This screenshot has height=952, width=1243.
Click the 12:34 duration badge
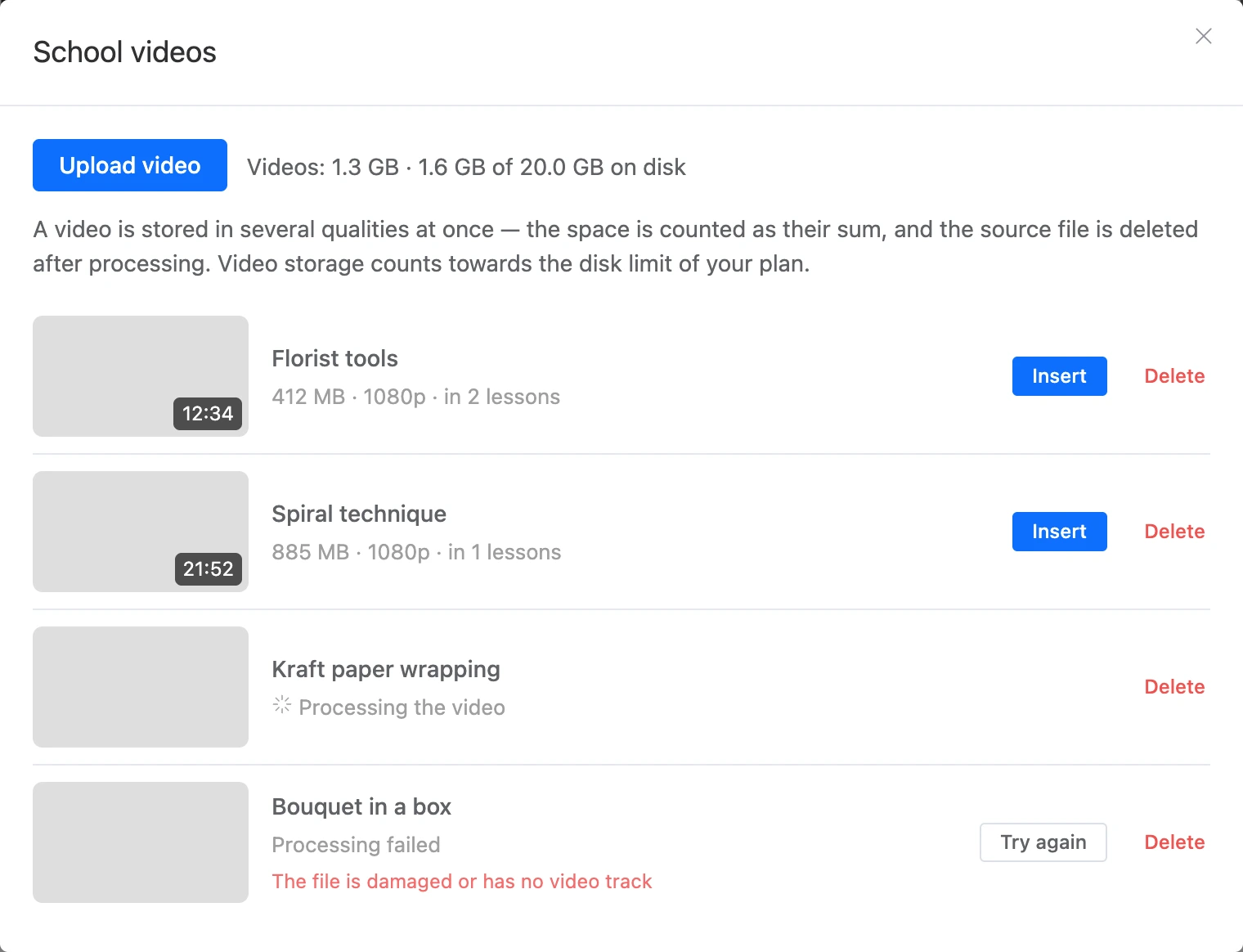208,414
